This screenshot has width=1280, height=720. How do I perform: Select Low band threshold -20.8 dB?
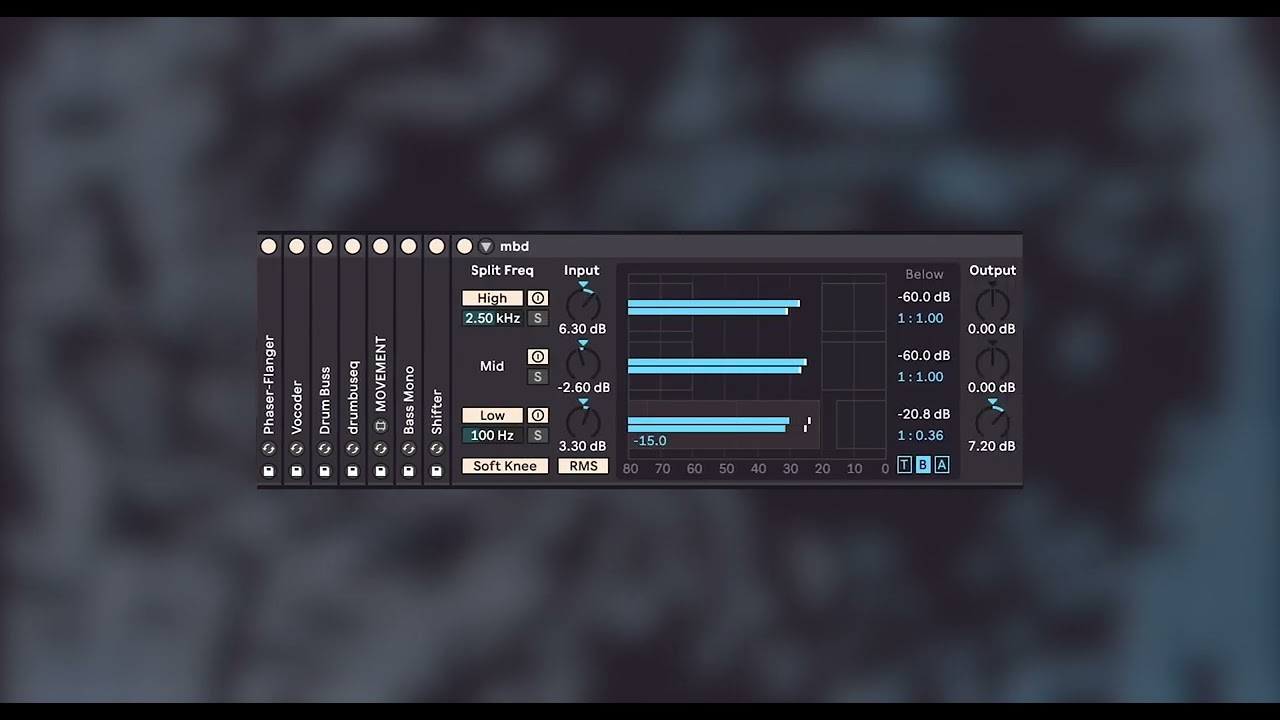tap(924, 414)
